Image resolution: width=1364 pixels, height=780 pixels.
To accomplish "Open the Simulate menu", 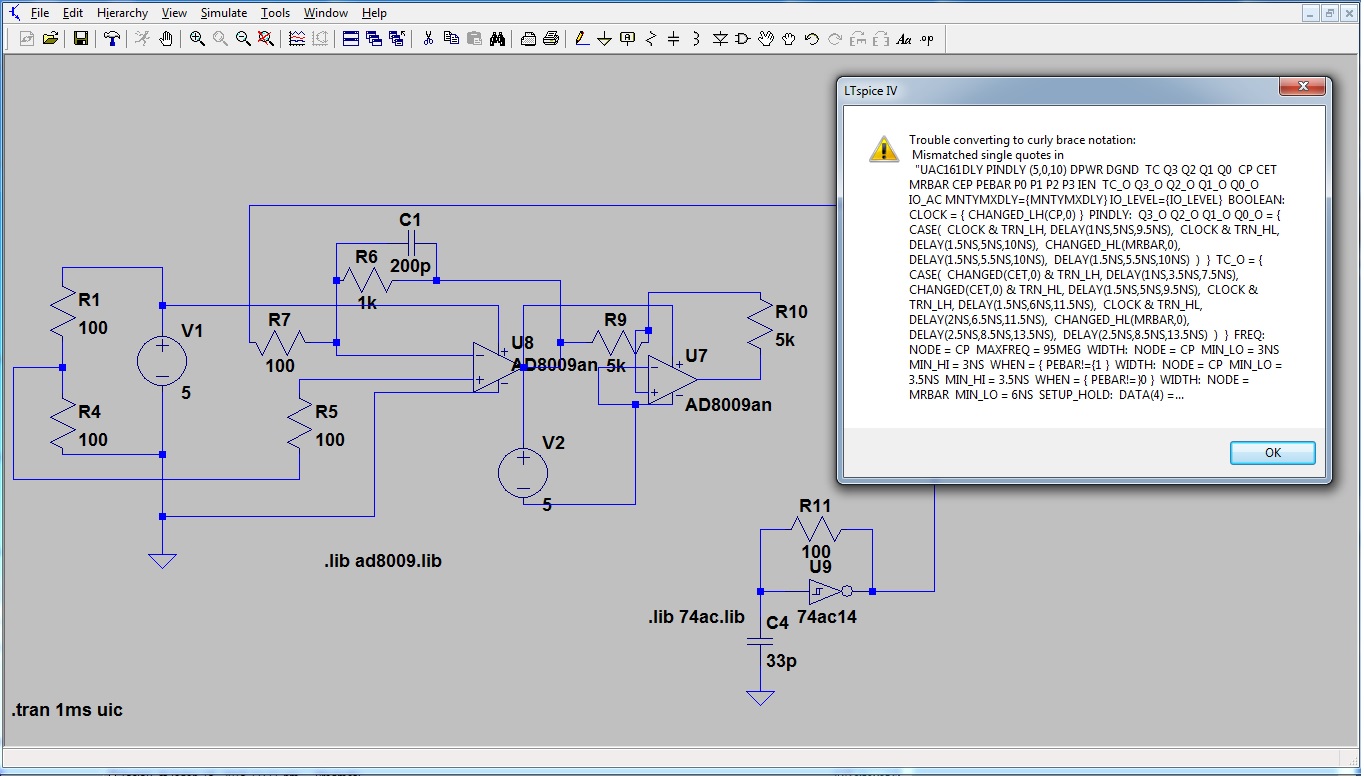I will tap(223, 13).
